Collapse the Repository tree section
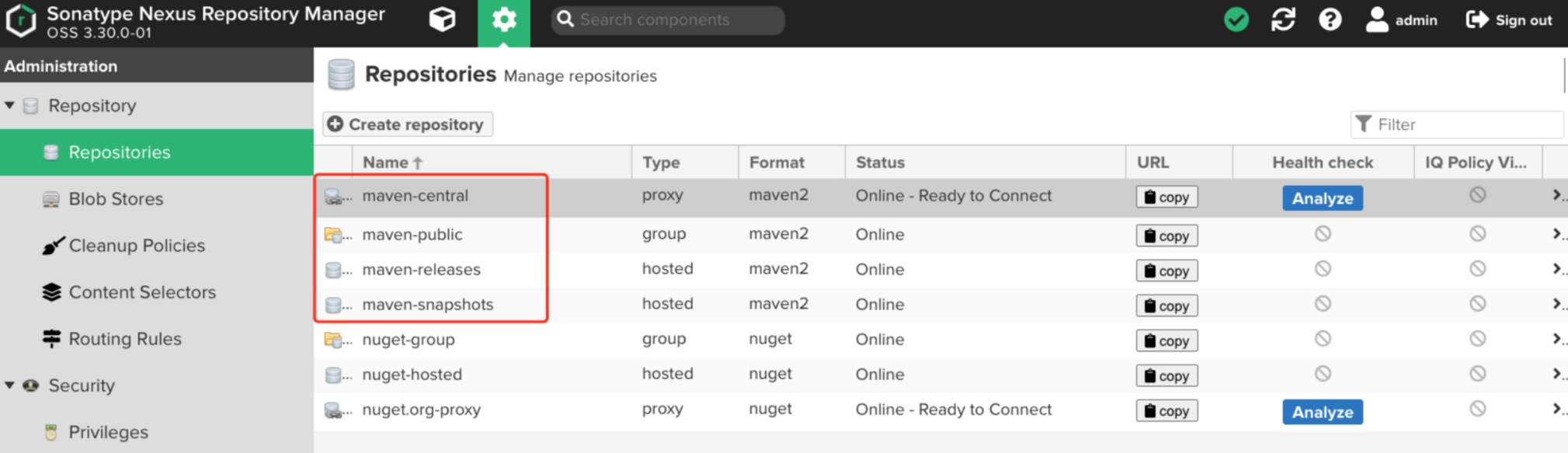This screenshot has height=453, width=1568. [x=10, y=105]
